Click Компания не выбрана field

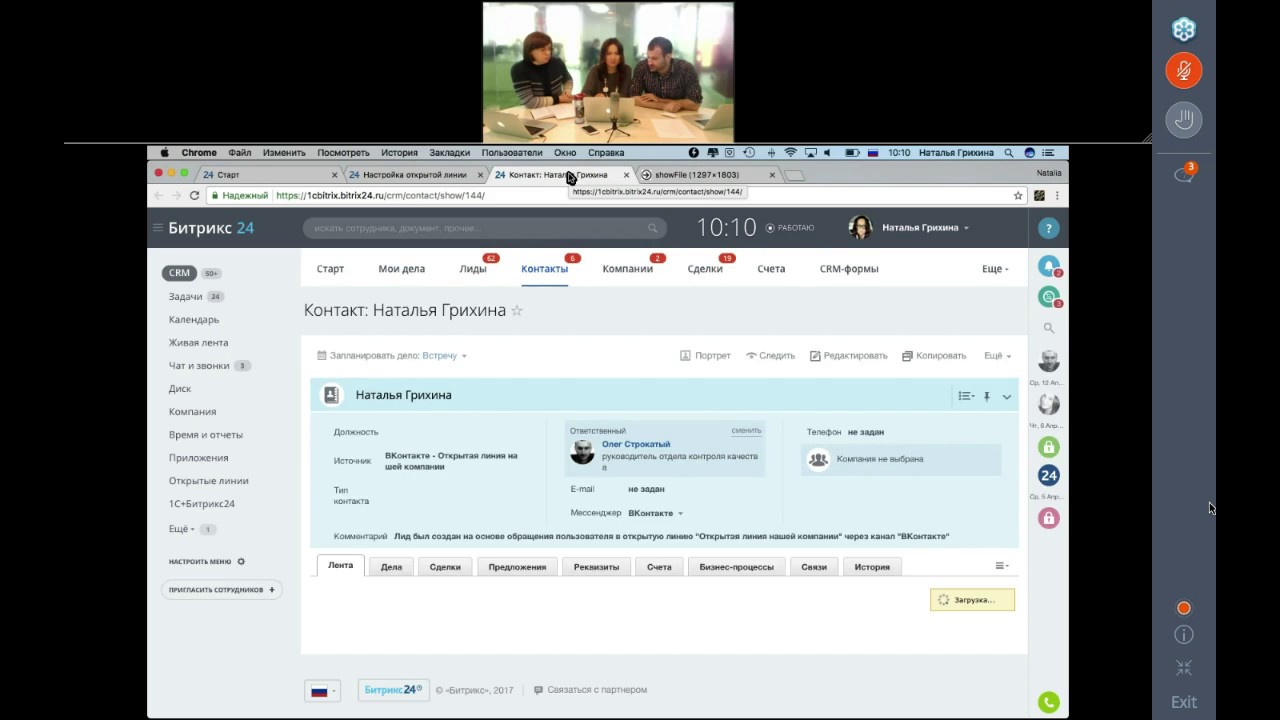coord(901,459)
